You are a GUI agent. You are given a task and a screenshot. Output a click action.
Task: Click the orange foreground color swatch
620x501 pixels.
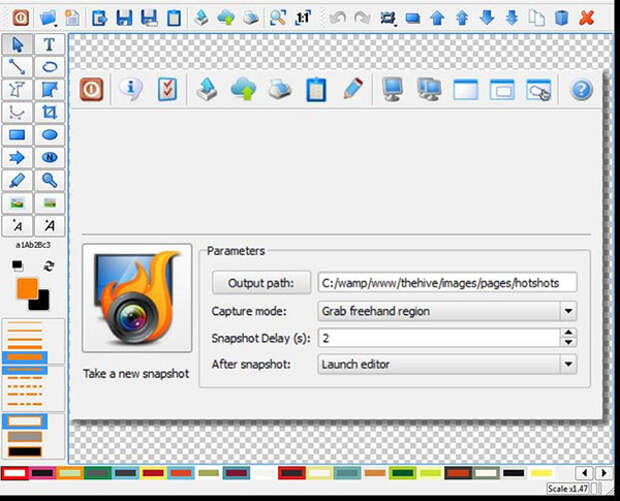pos(27,289)
